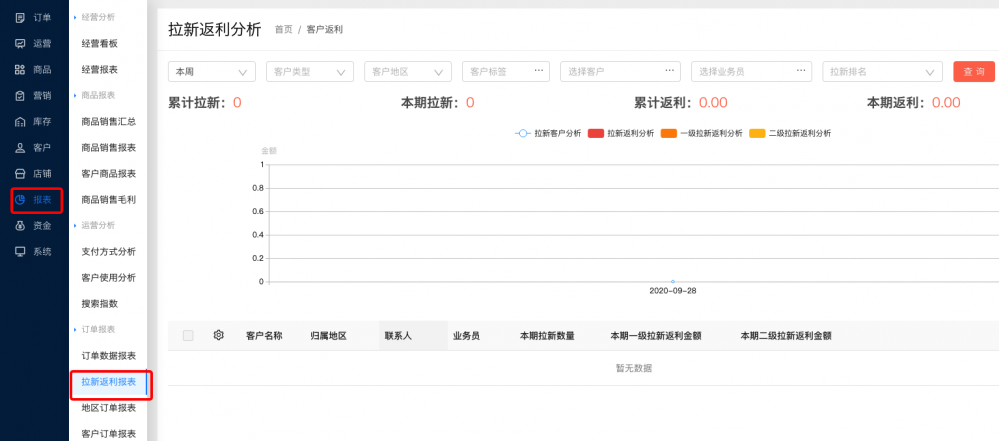Click the 客户名称 column header
The width and height of the screenshot is (999, 441).
pyautogui.click(x=264, y=336)
